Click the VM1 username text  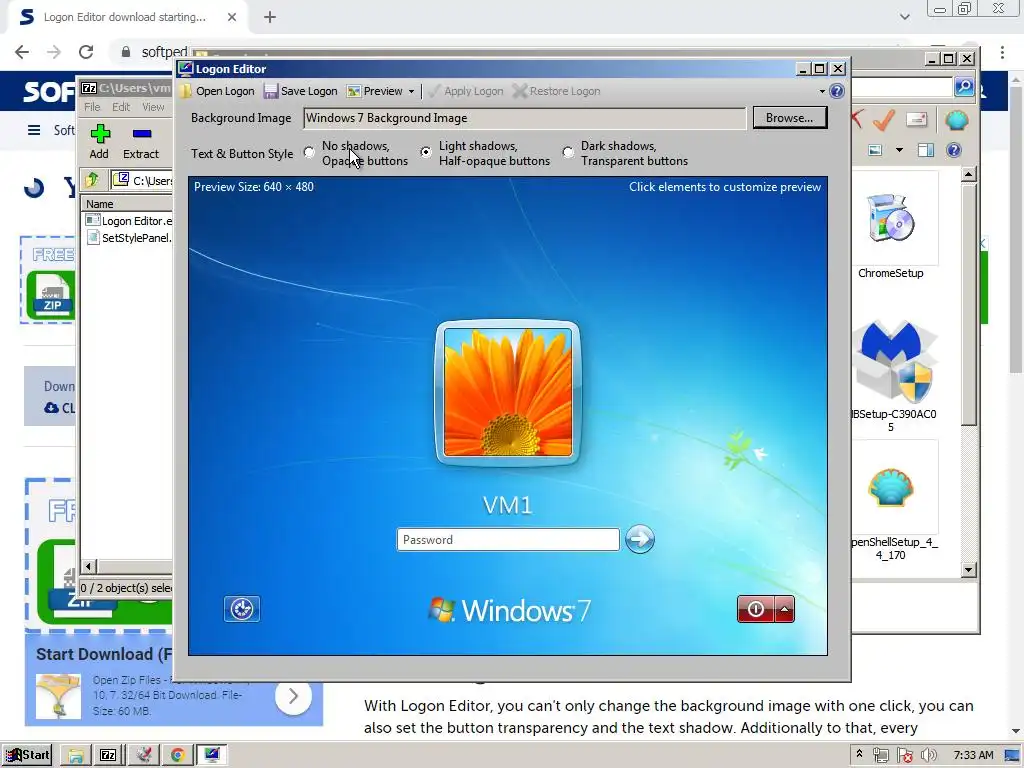(507, 505)
